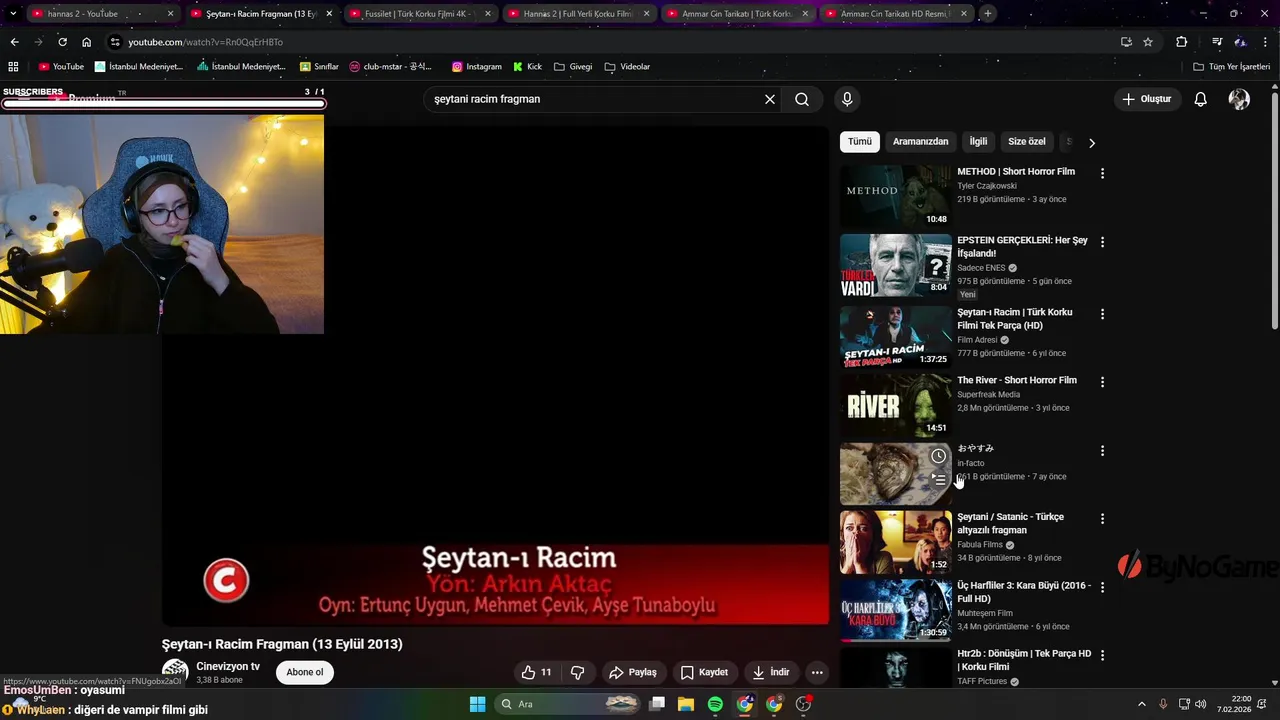Switch to the Ammar Cin Tarikatı HD Resmi tab
The width and height of the screenshot is (1280, 720).
coord(895,14)
